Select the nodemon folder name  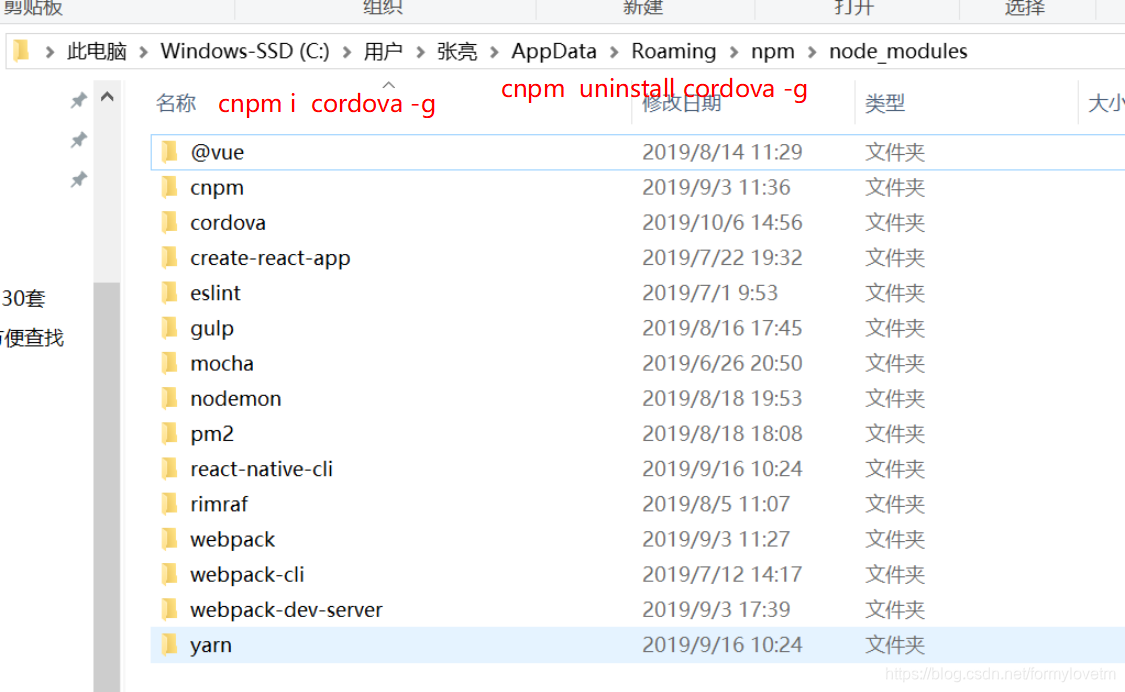(x=235, y=398)
